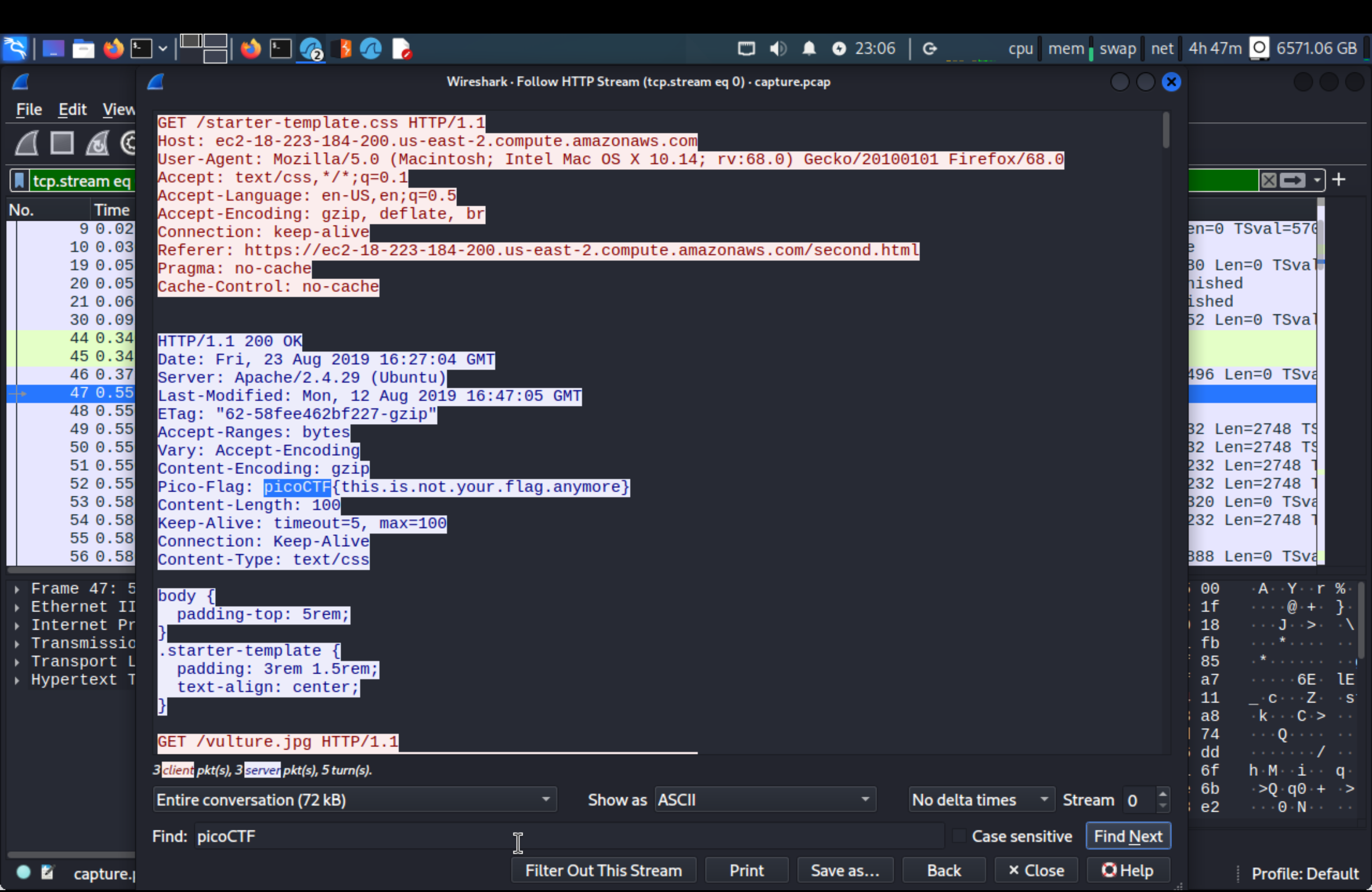Image resolution: width=1372 pixels, height=892 pixels.
Task: Click the refresh arrow icon in the tray
Action: tap(929, 49)
